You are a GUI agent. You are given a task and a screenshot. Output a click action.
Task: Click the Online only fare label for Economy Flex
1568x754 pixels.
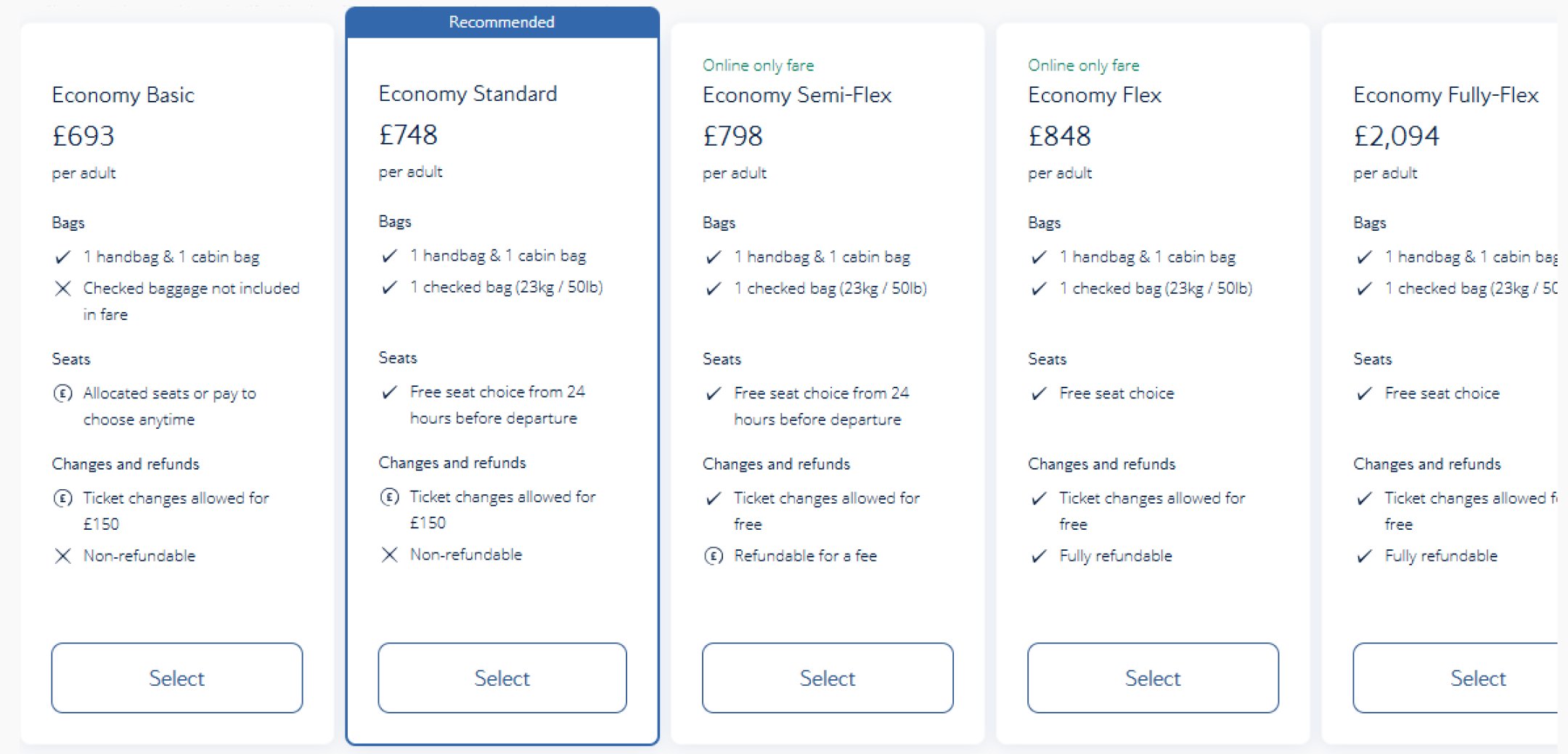(x=1082, y=65)
